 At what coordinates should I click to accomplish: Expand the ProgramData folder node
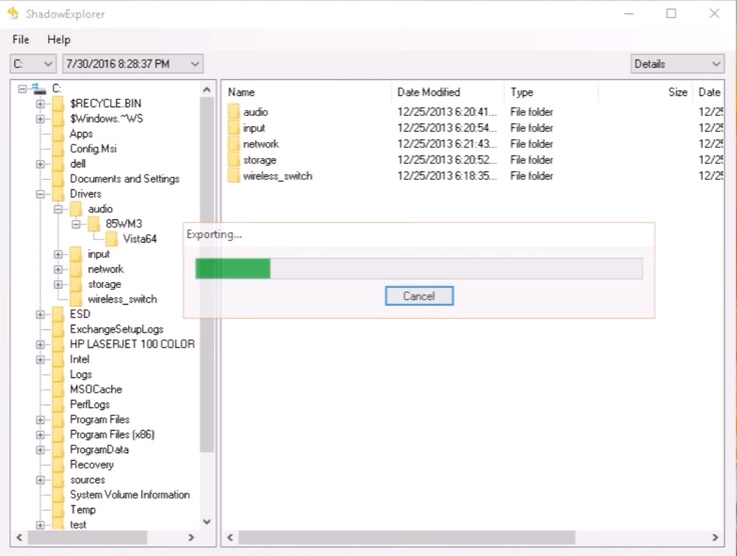[40, 450]
